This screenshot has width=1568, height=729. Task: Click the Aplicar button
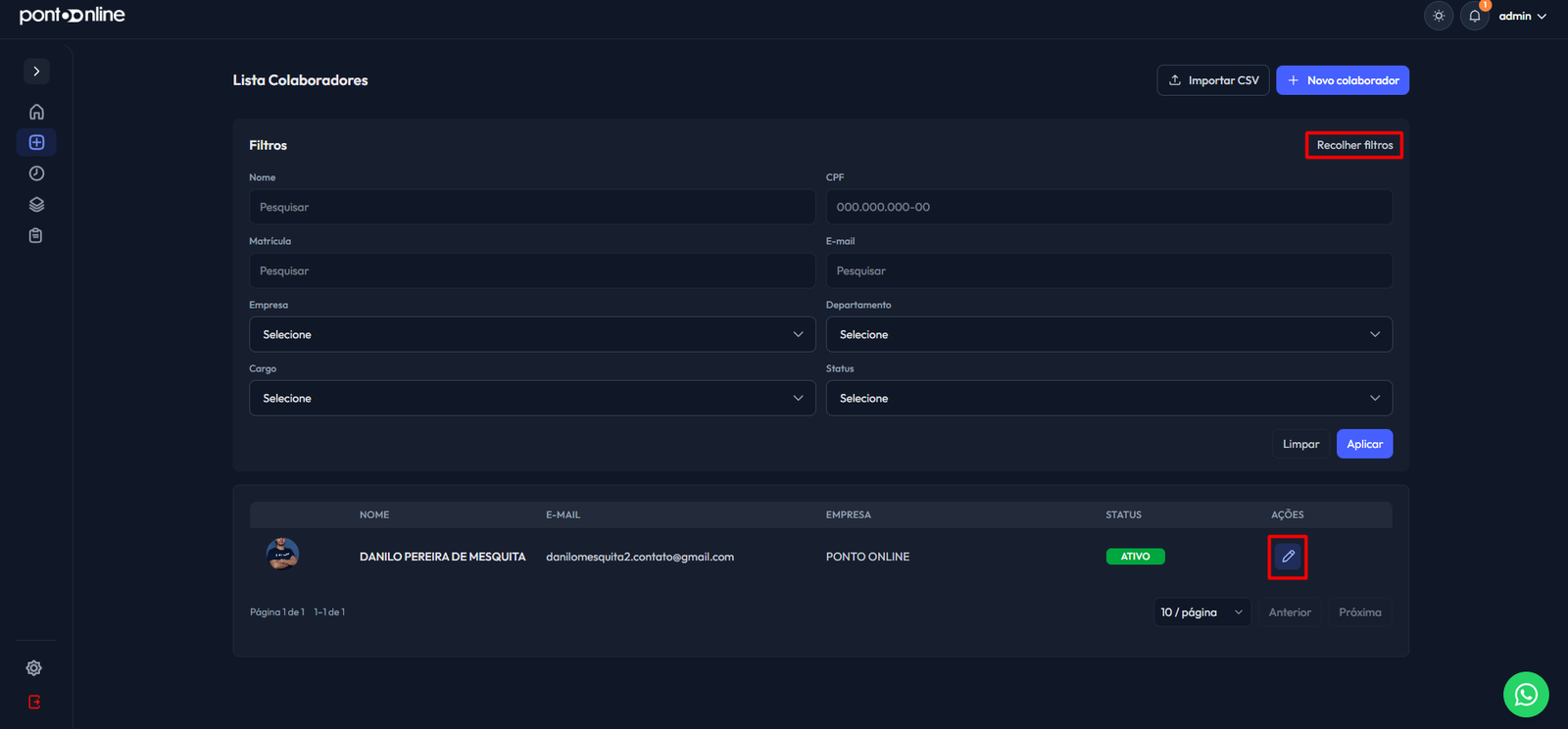point(1364,444)
